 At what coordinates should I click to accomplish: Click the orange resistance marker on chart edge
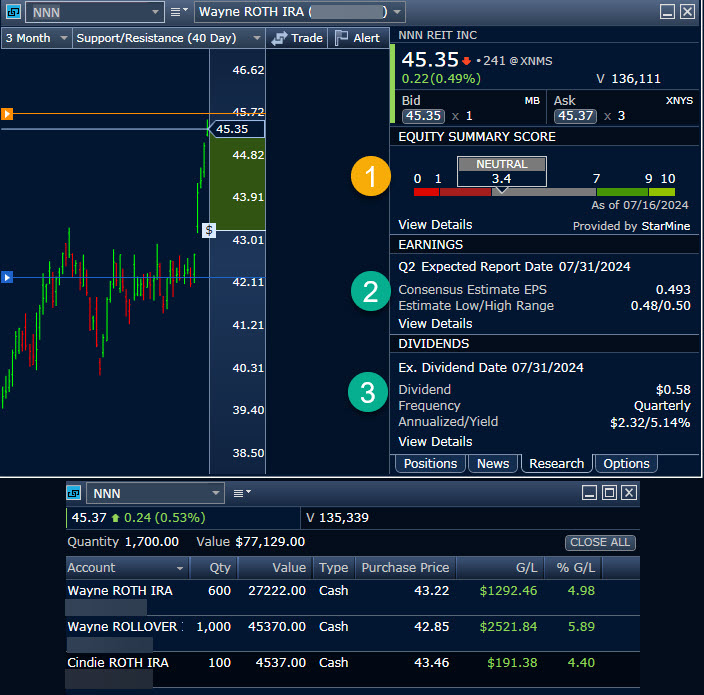[6, 114]
